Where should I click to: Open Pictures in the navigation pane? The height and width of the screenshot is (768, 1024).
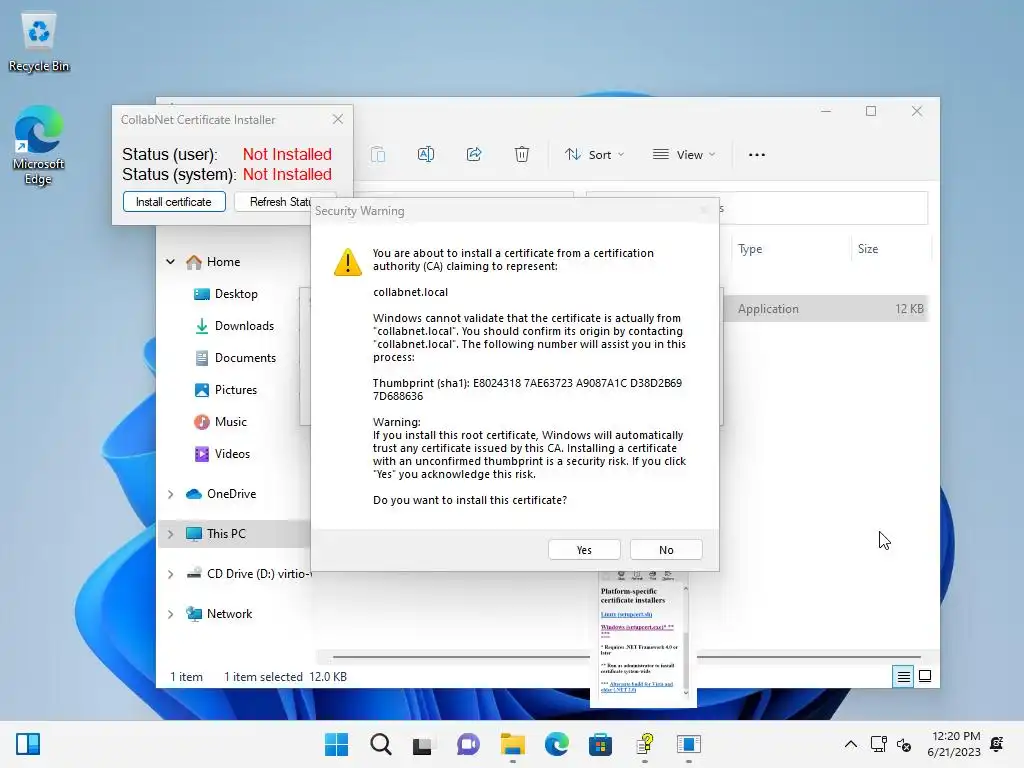(236, 390)
